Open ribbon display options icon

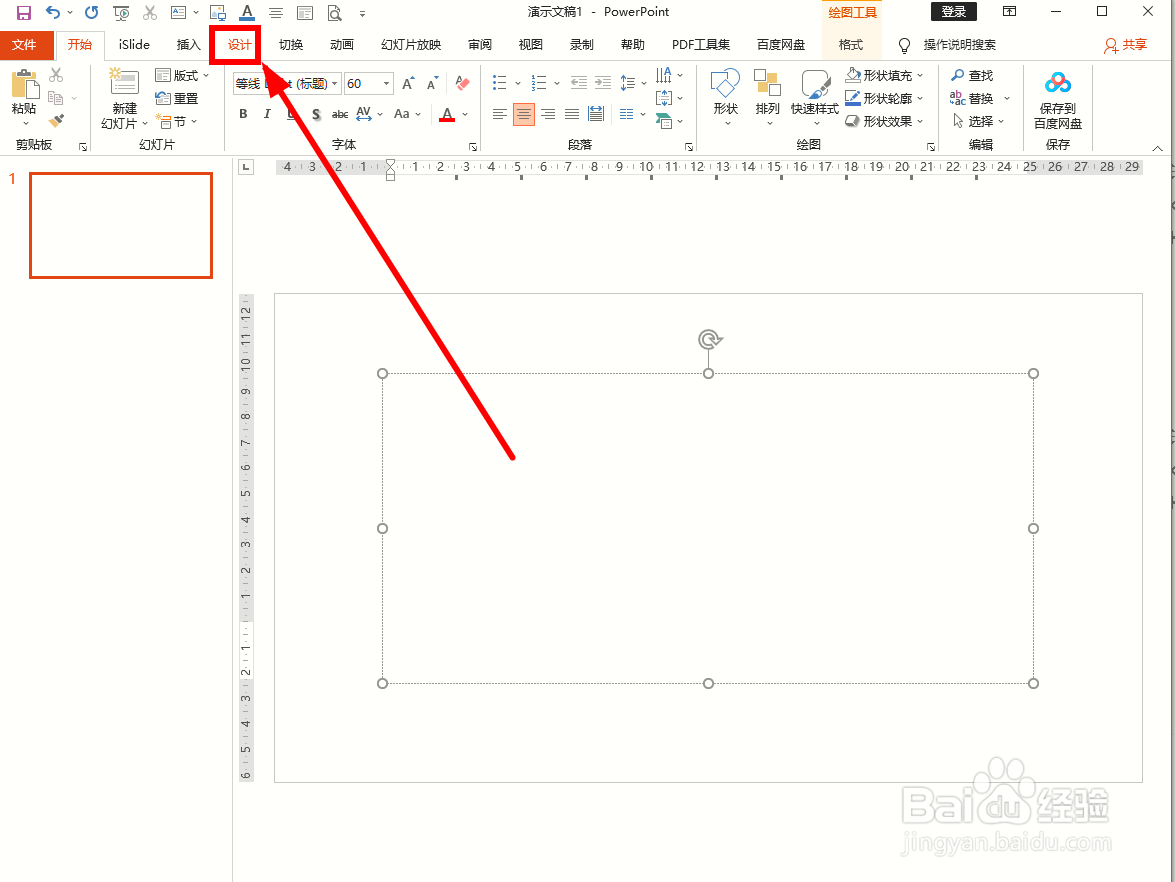click(x=1009, y=11)
